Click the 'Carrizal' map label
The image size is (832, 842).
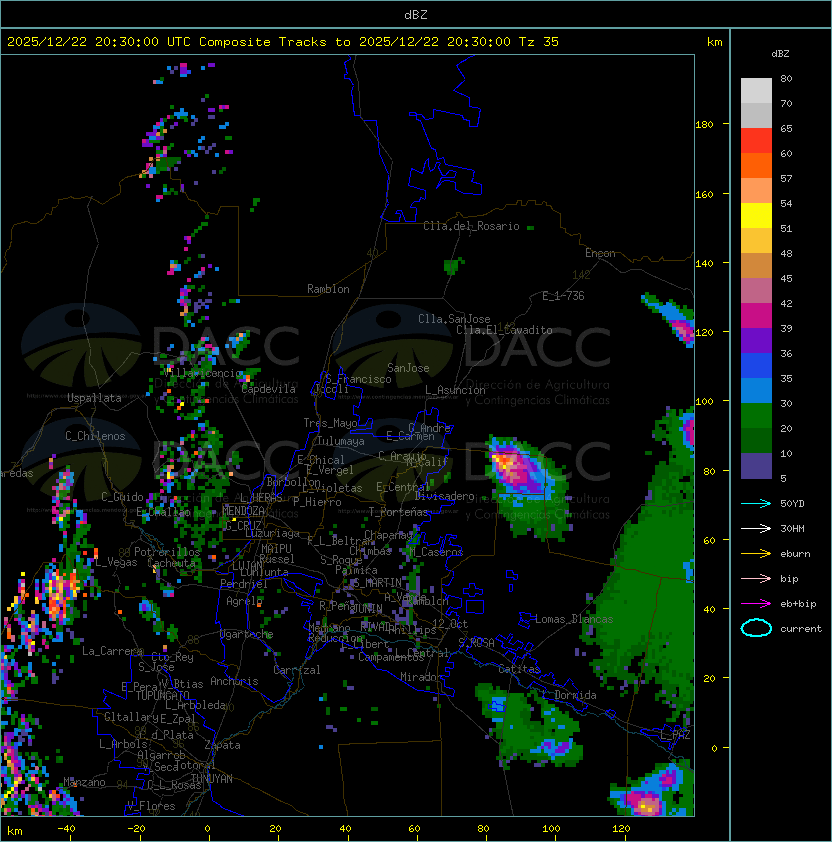(297, 670)
